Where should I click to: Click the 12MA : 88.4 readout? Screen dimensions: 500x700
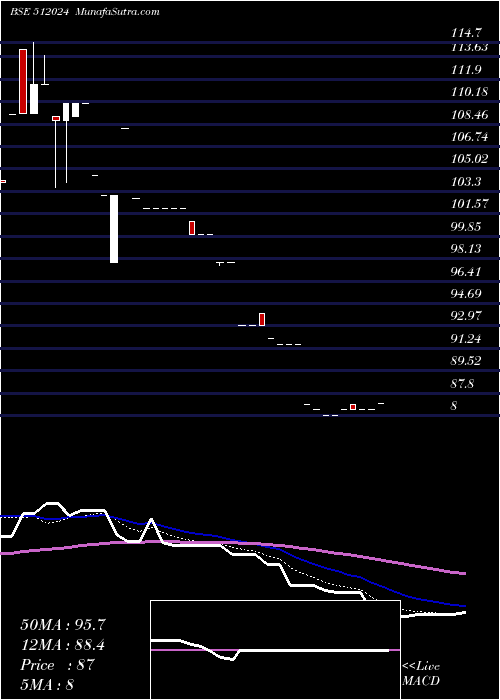[63, 645]
